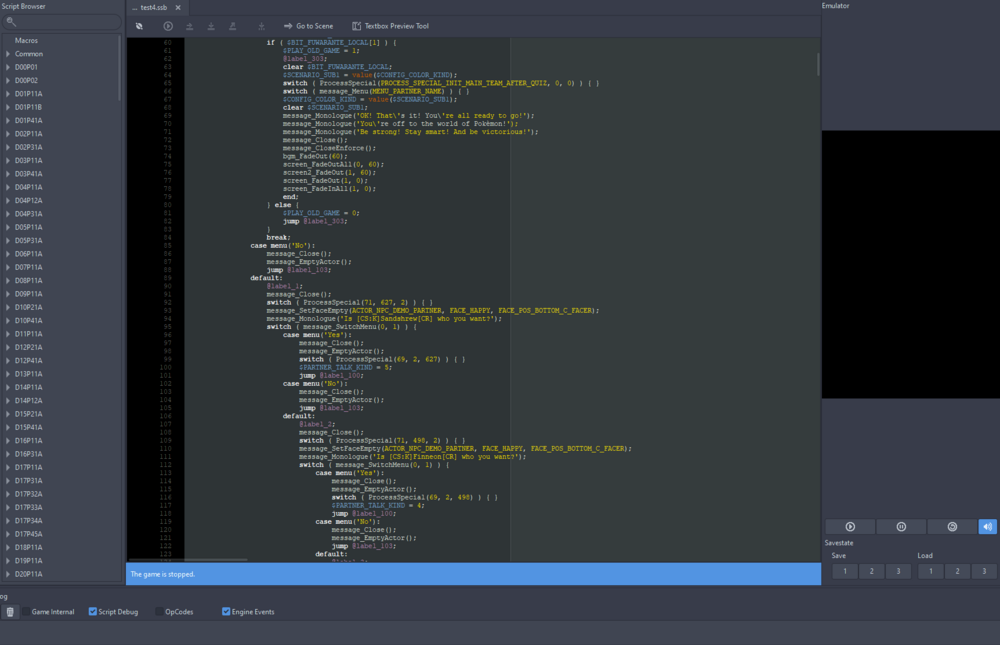Enable the Game Internal log checkbox

27,611
